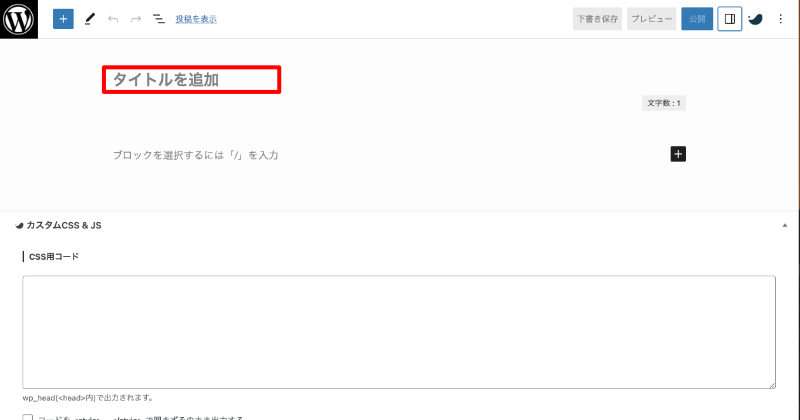This screenshot has height=420, width=800.
Task: Tick the checkbox below the CSS code field
Action: [x=28, y=418]
